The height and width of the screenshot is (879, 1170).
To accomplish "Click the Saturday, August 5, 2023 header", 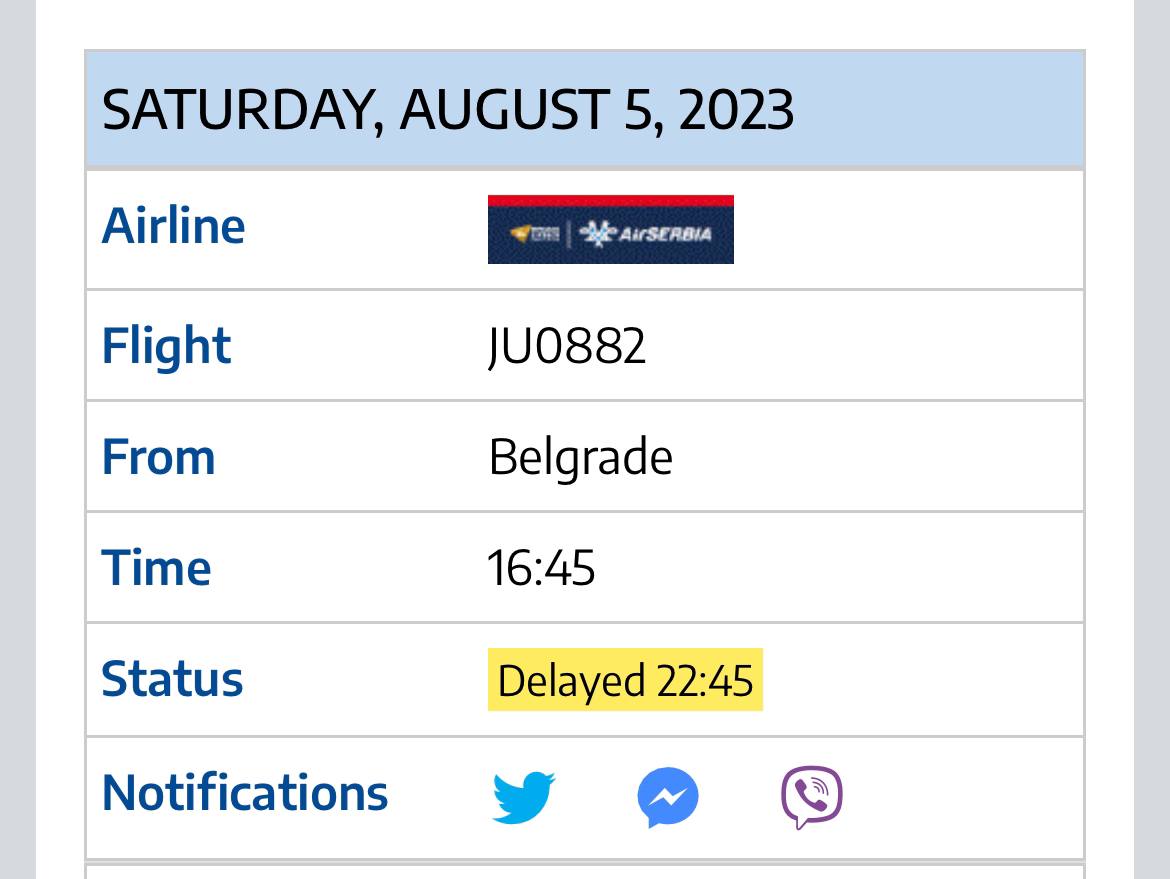I will (585, 109).
